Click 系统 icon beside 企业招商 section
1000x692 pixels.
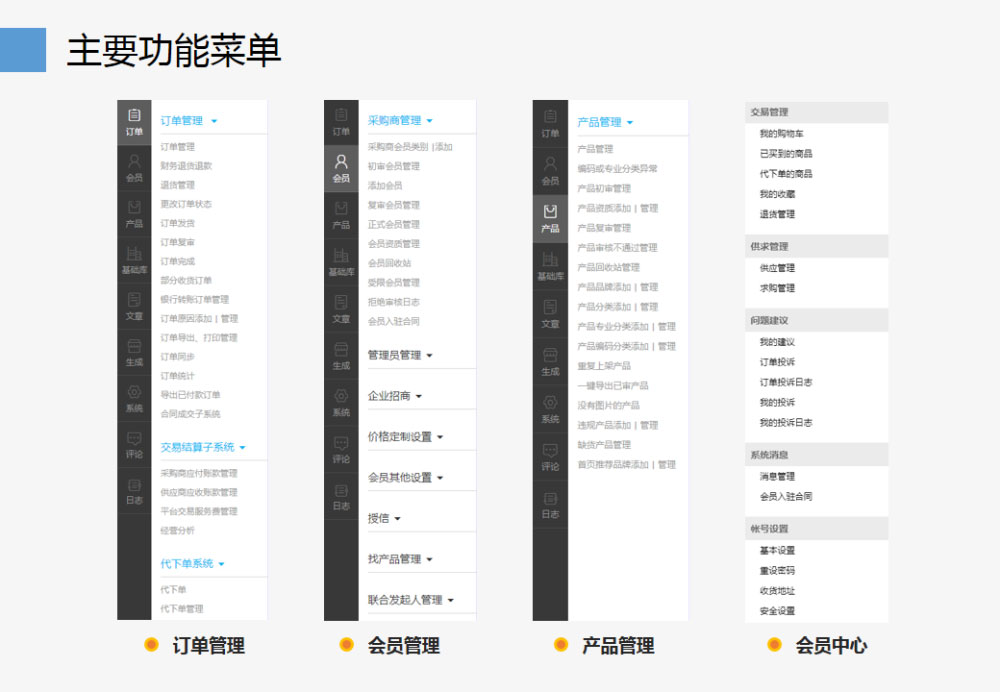[341, 403]
